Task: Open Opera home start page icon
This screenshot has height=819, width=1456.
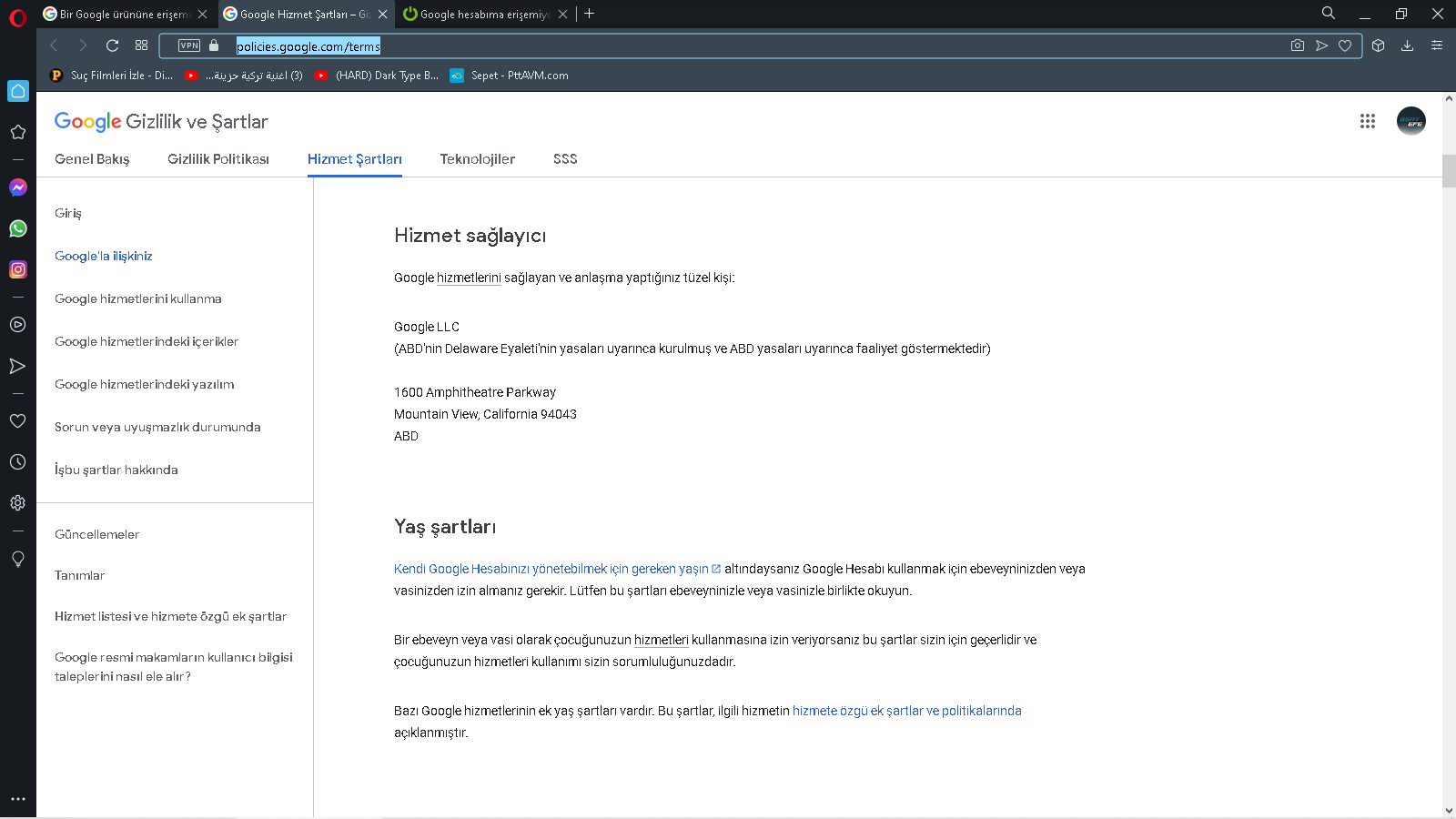Action: (x=18, y=91)
